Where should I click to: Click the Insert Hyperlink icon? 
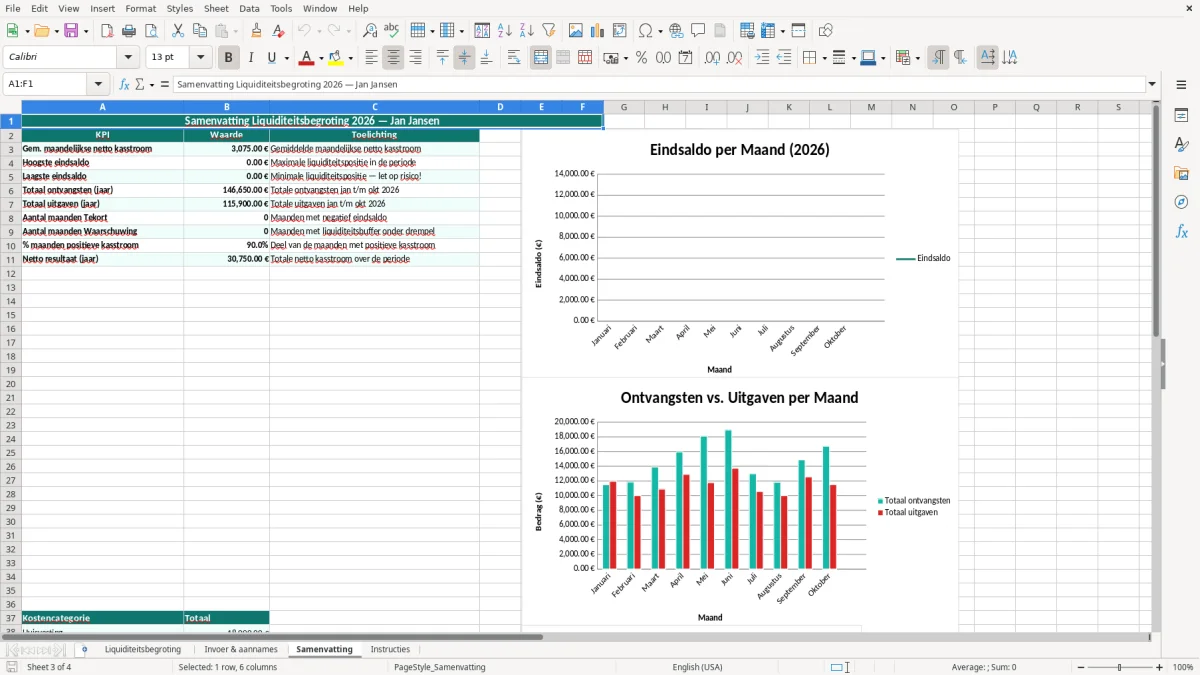pos(676,31)
